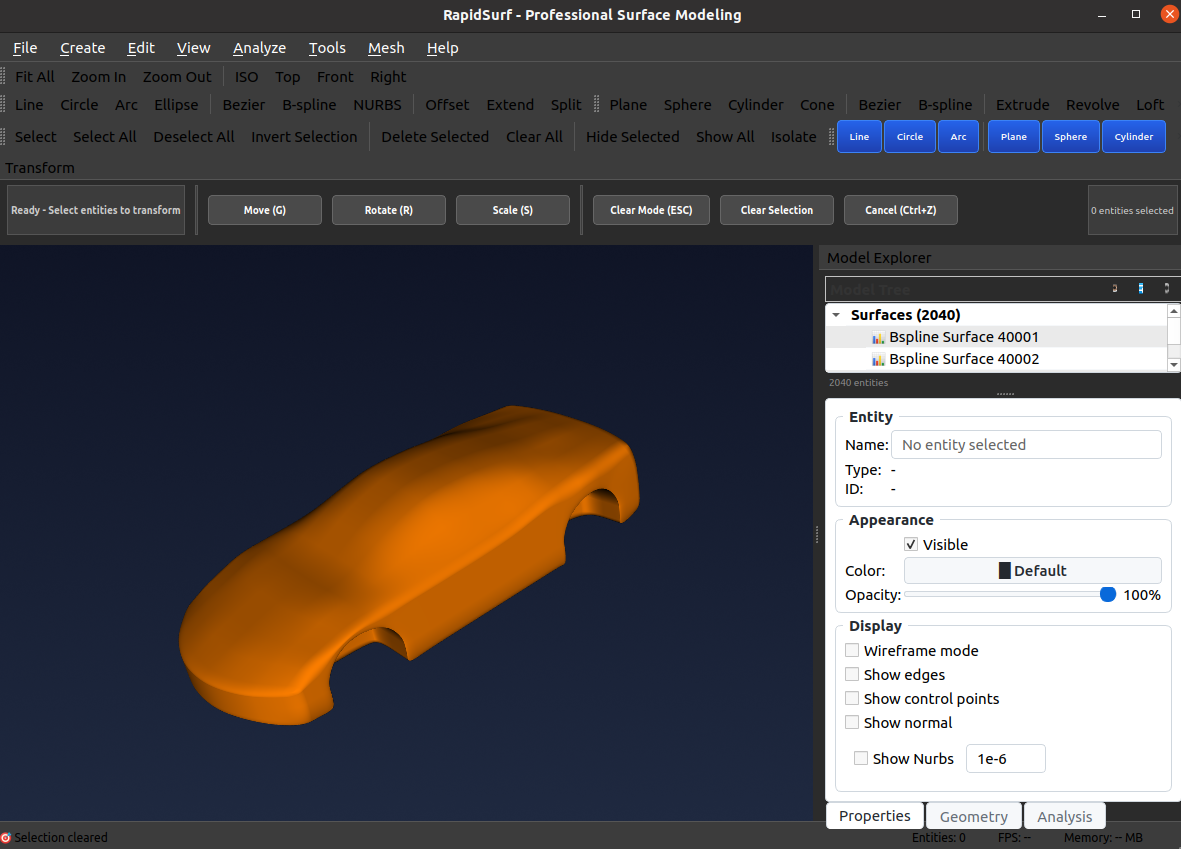1181x849 pixels.
Task: Collapse the Surfaces (2040) tree branch
Action: (836, 314)
